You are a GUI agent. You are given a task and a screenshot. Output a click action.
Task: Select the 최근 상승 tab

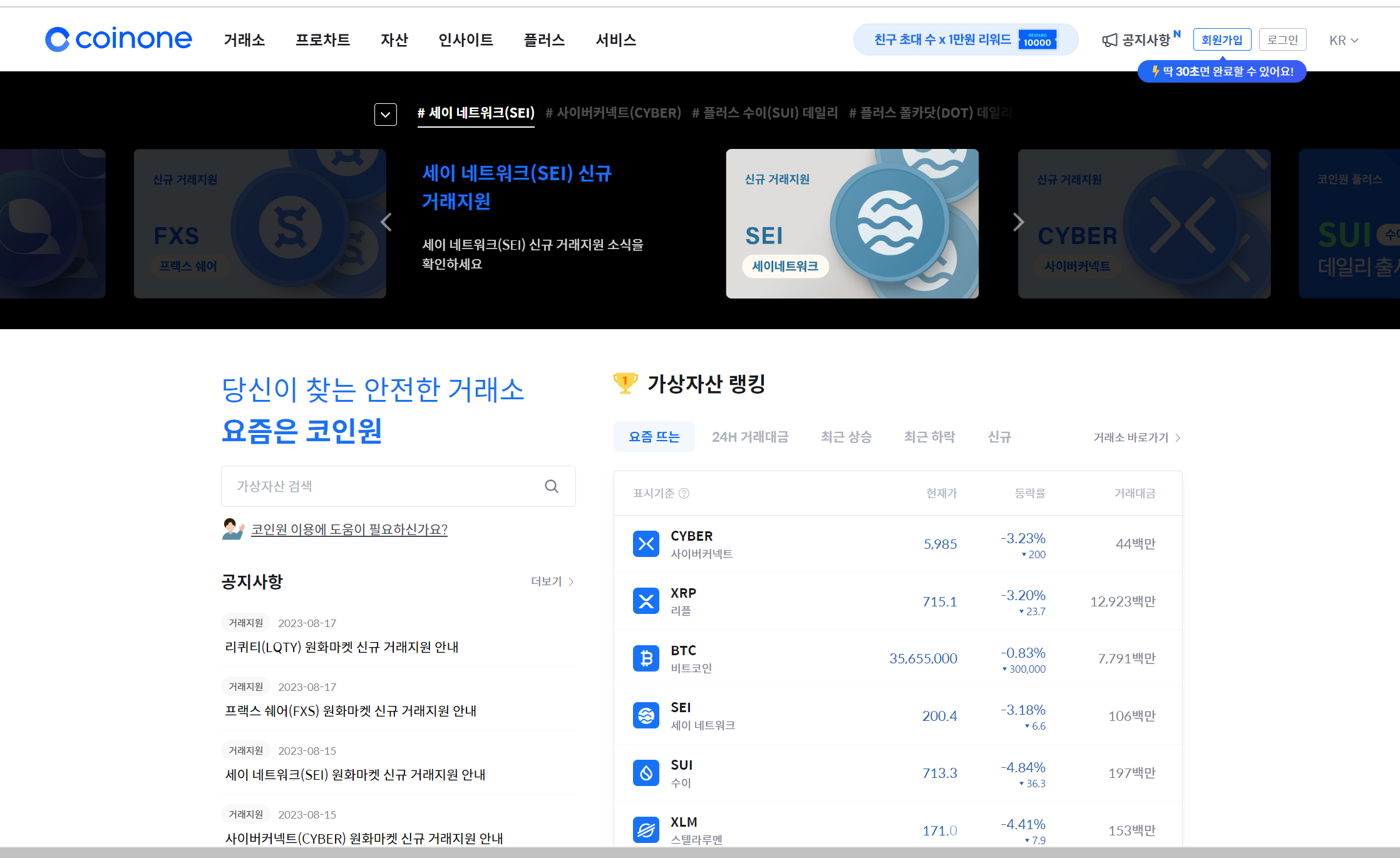pyautogui.click(x=846, y=437)
